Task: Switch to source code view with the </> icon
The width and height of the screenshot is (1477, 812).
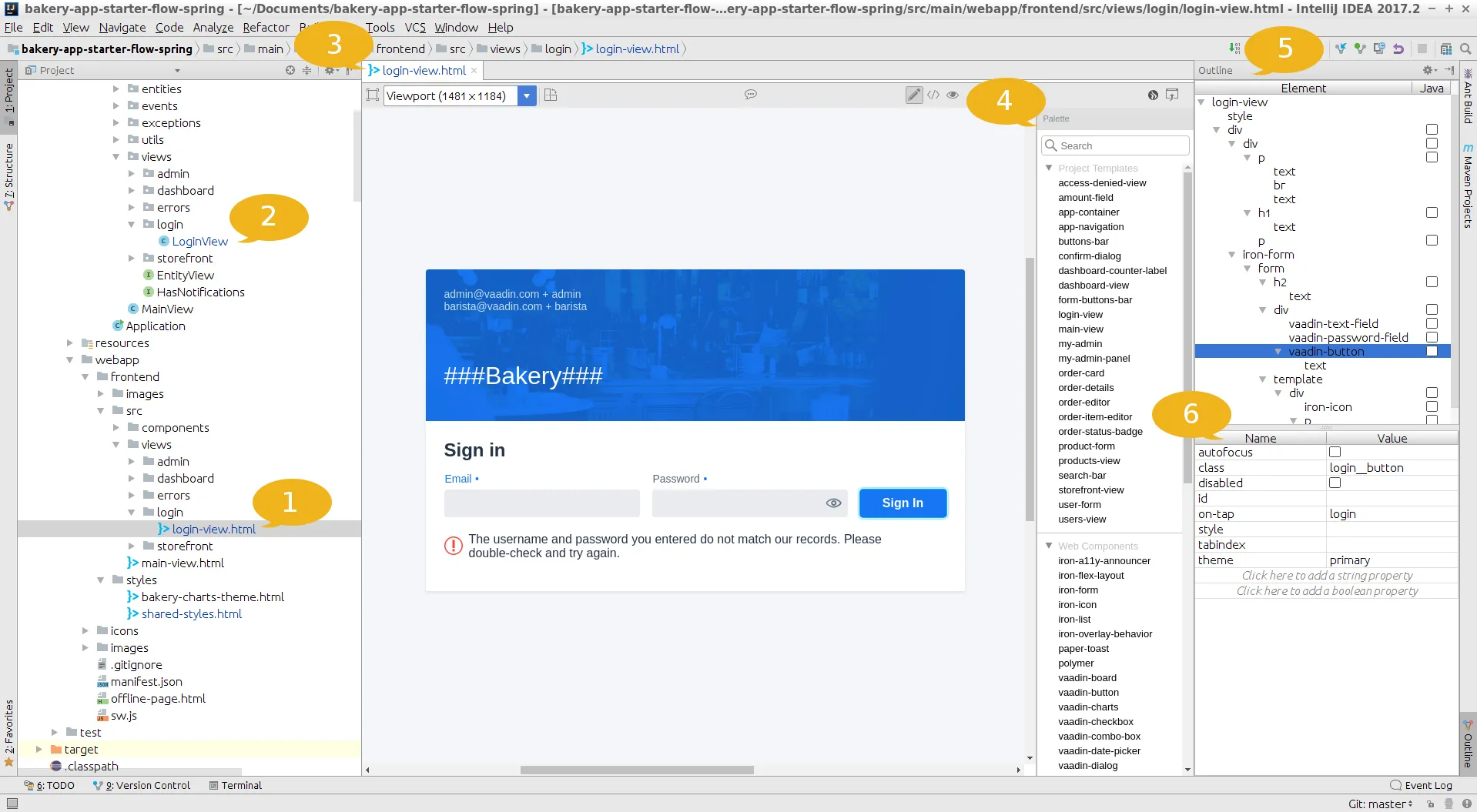Action: point(933,95)
